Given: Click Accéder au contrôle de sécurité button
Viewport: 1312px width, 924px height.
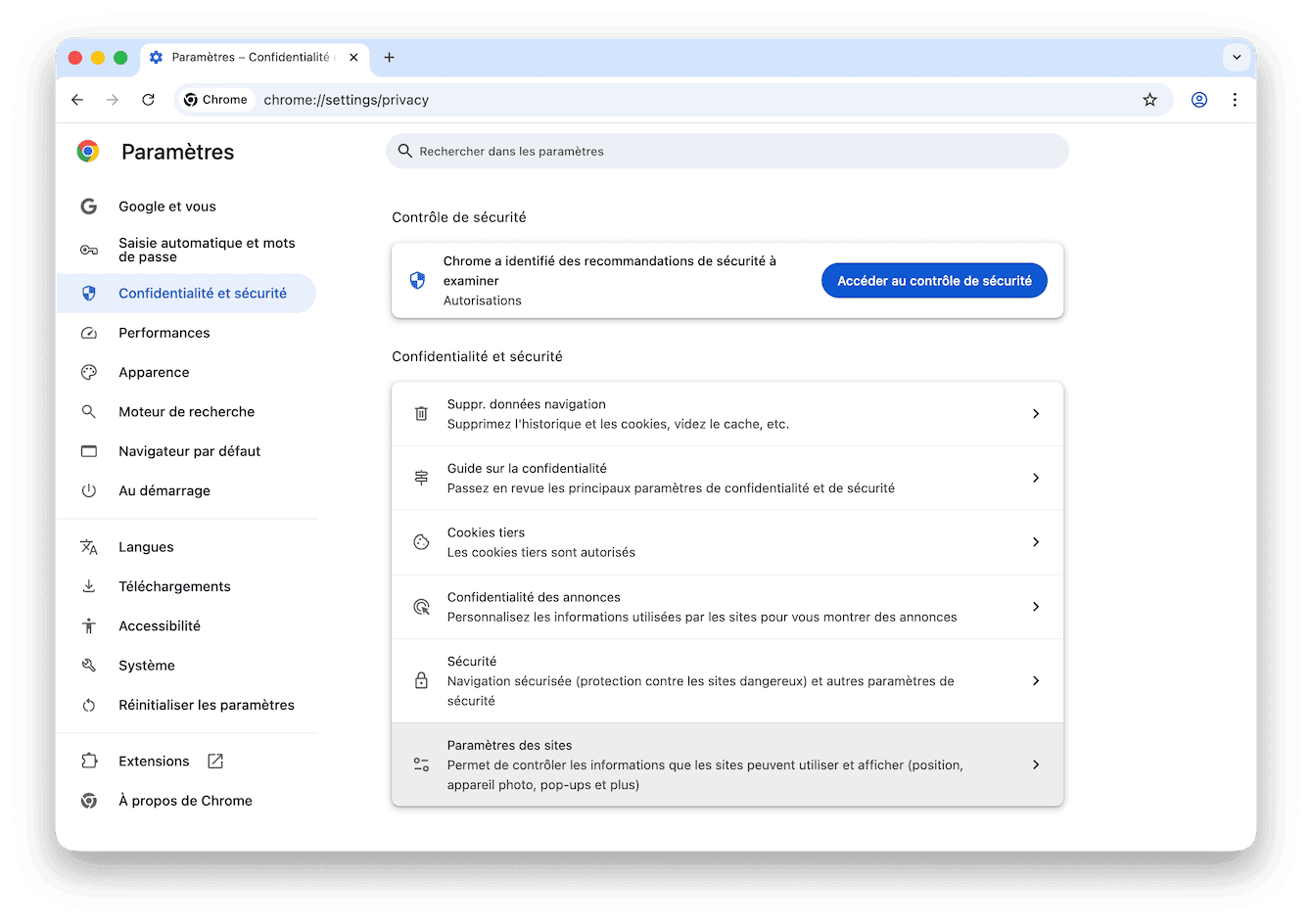Looking at the screenshot, I should pos(933,280).
